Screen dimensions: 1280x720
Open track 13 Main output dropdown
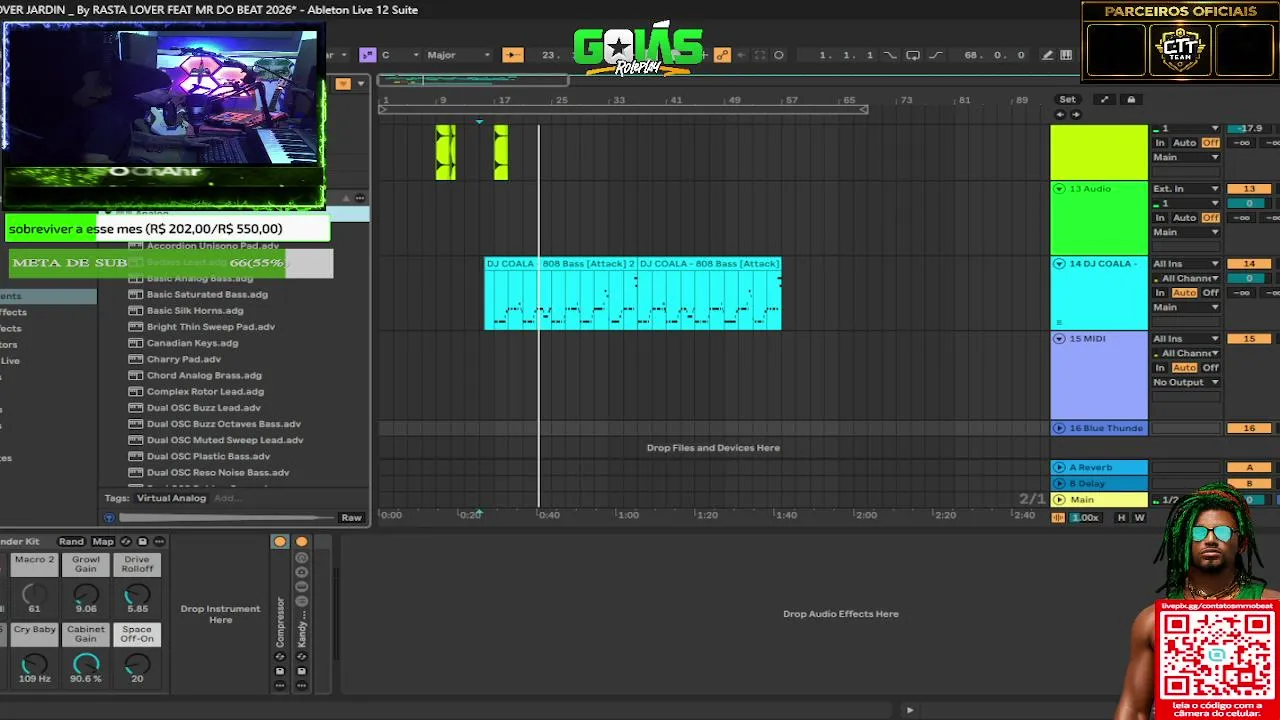1186,232
